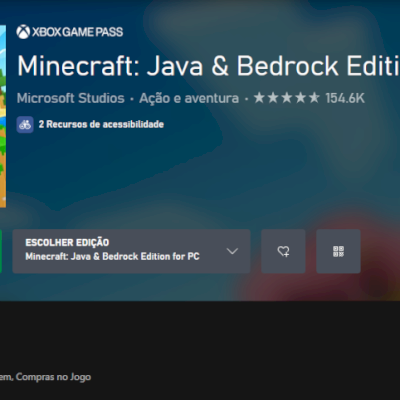Open the accessibility features icon
The width and height of the screenshot is (400, 400).
click(x=25, y=125)
